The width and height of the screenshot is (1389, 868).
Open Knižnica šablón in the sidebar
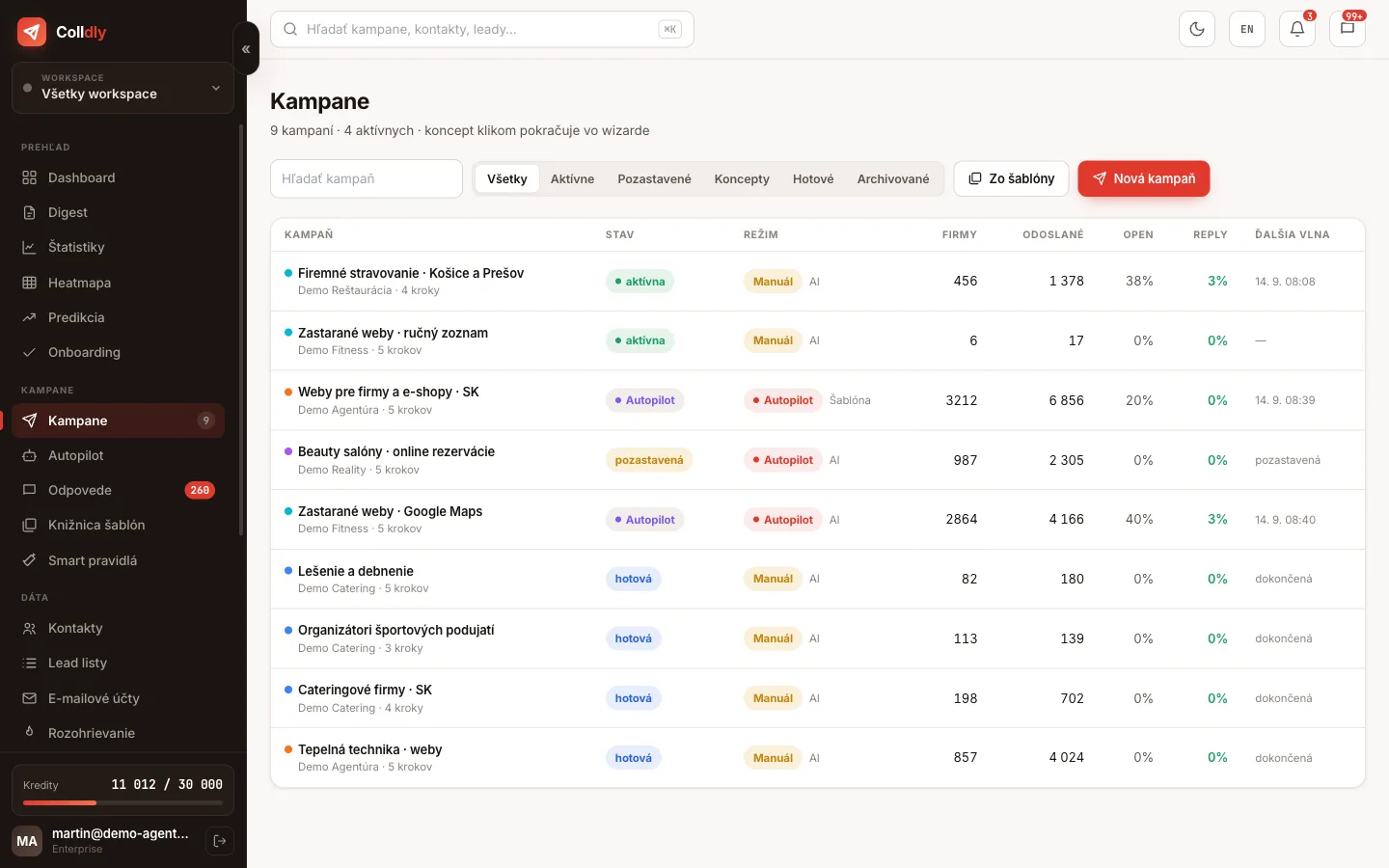(118, 525)
